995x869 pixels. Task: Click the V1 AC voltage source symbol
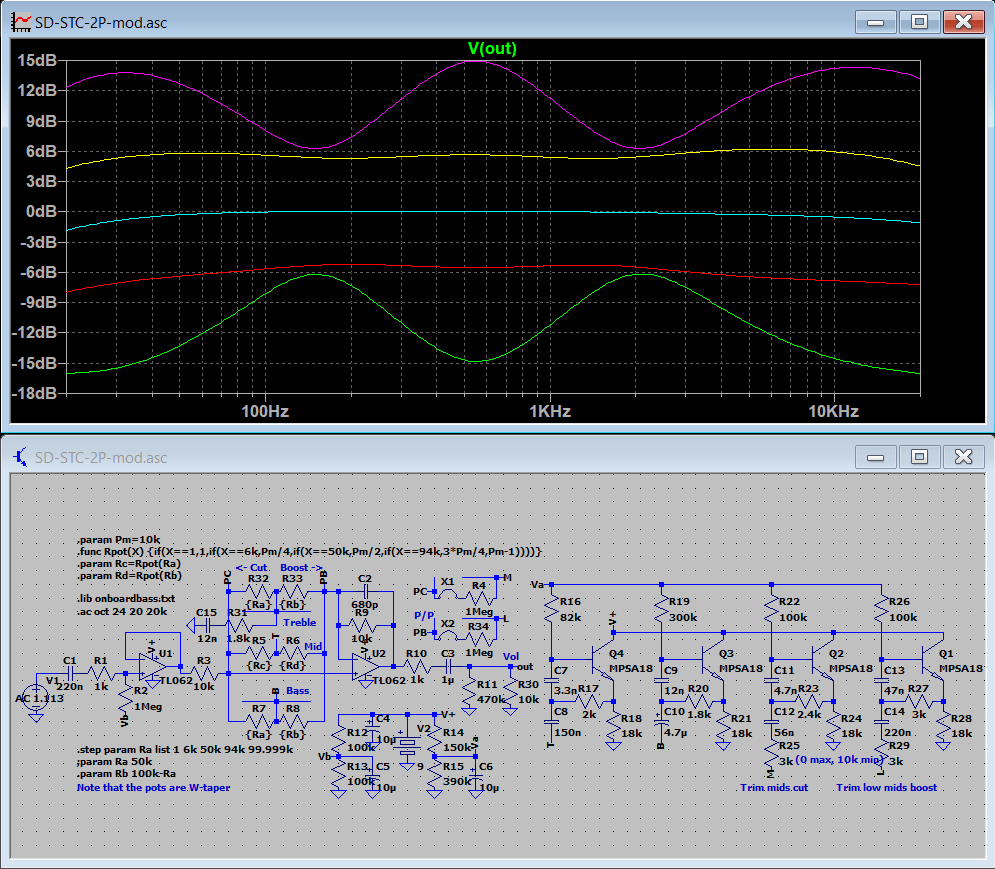pyautogui.click(x=36, y=698)
